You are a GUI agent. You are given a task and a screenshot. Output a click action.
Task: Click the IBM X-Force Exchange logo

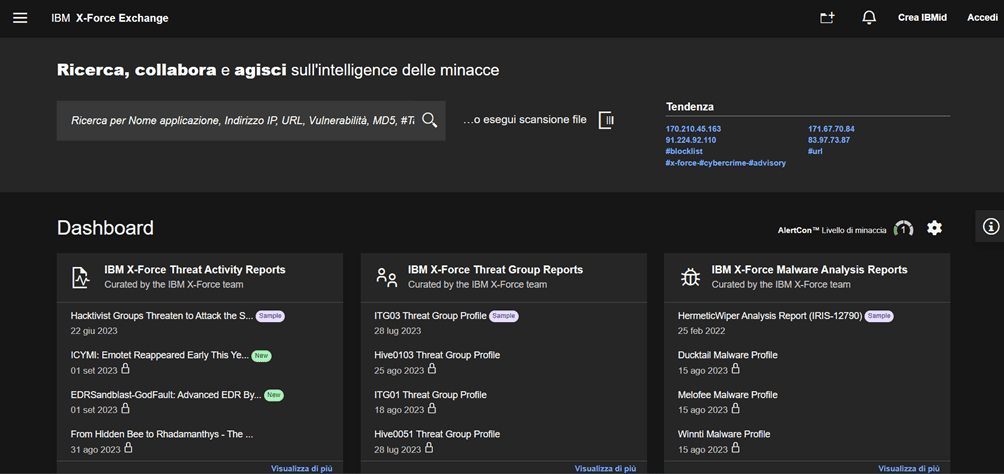pos(109,18)
